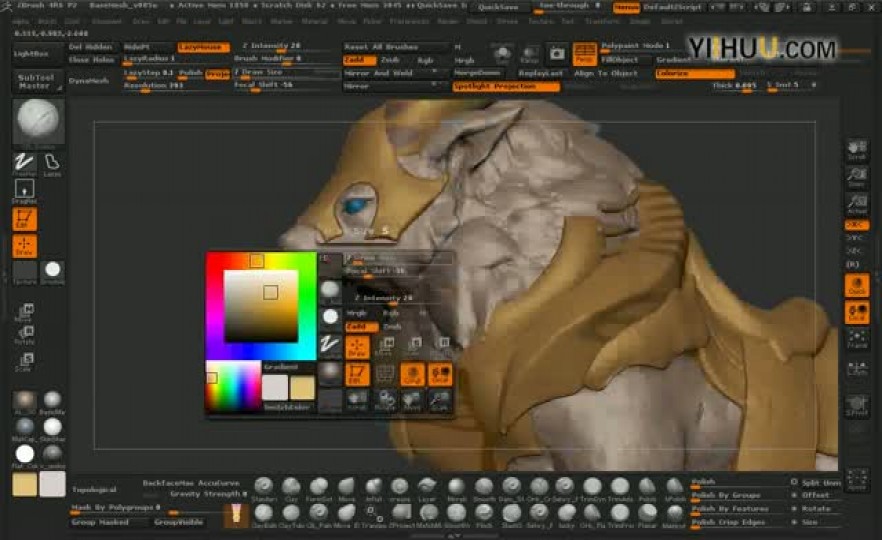Toggle Zadd in the popup panel

[361, 327]
